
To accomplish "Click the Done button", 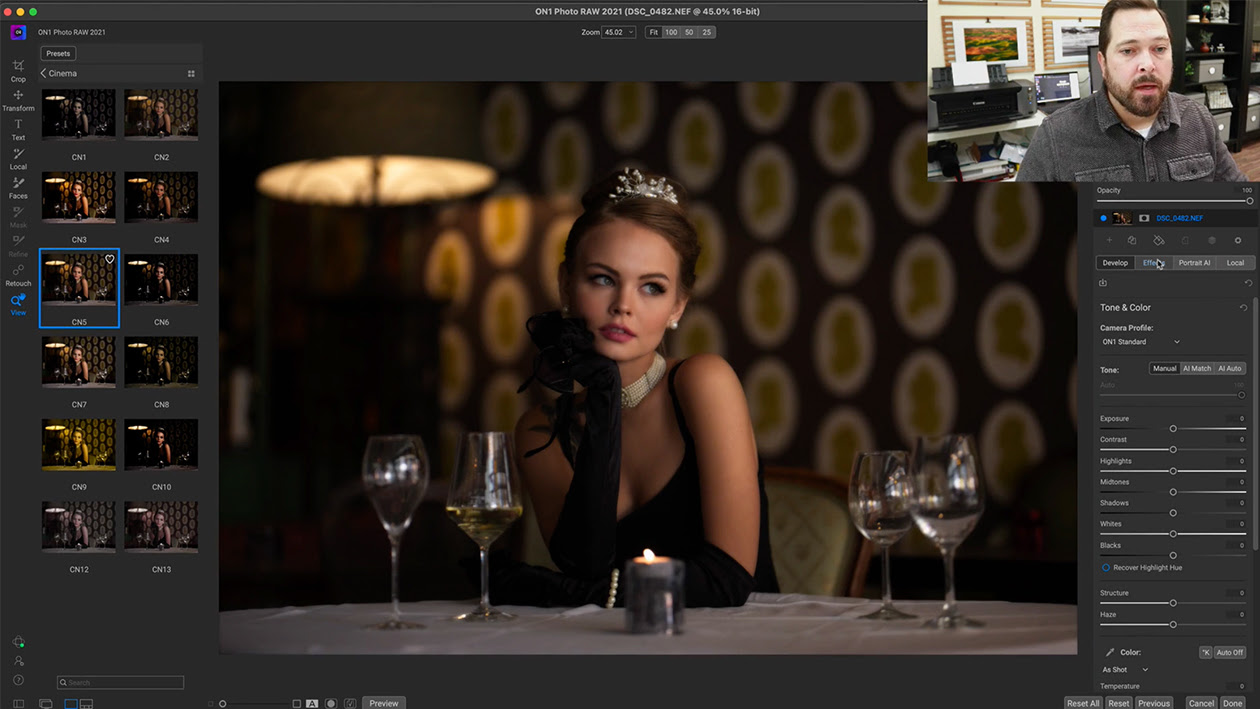I will [1232, 704].
